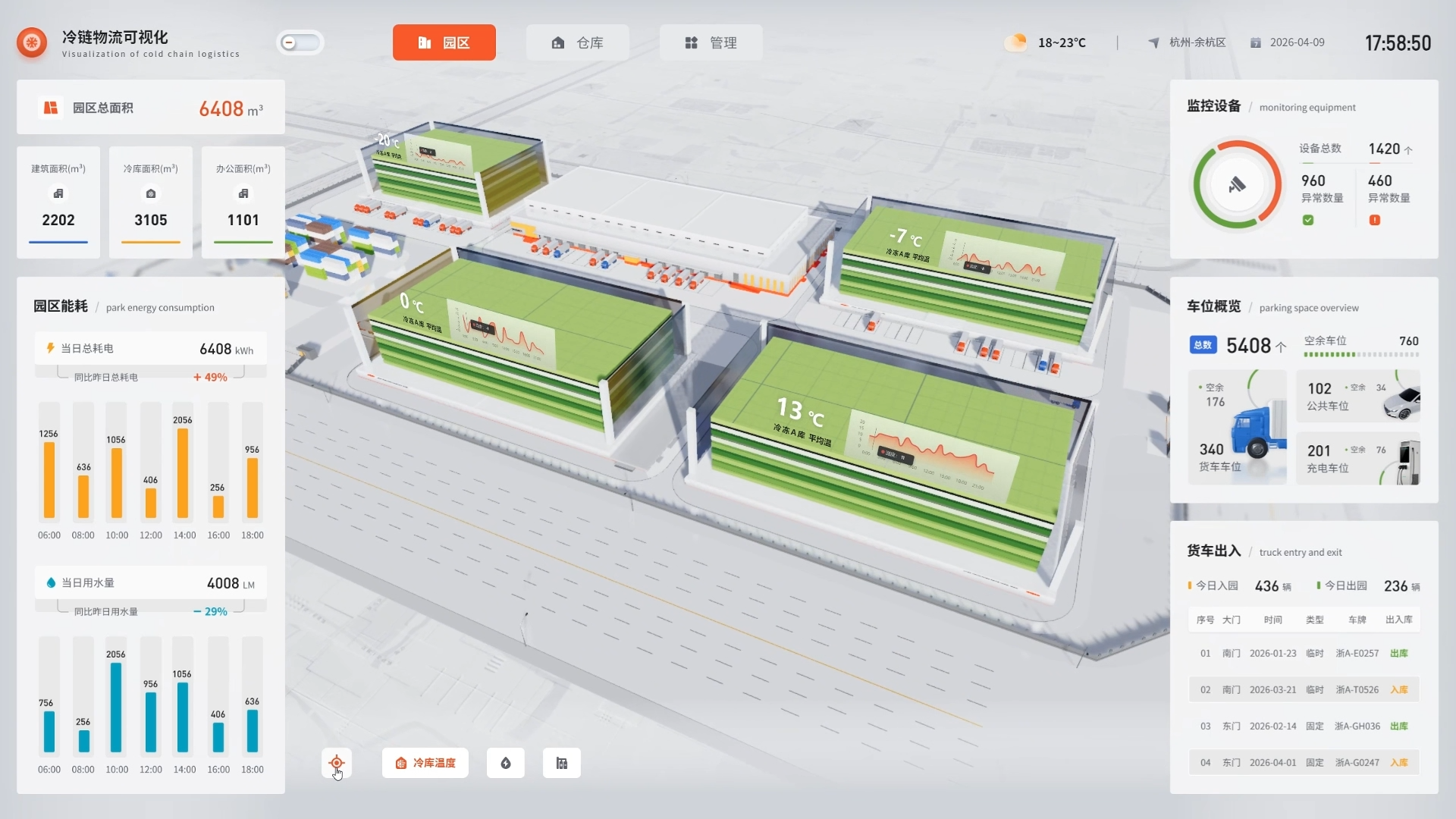Click the calendar icon beside 2026-04-09
Viewport: 1456px width, 819px height.
coord(1256,42)
